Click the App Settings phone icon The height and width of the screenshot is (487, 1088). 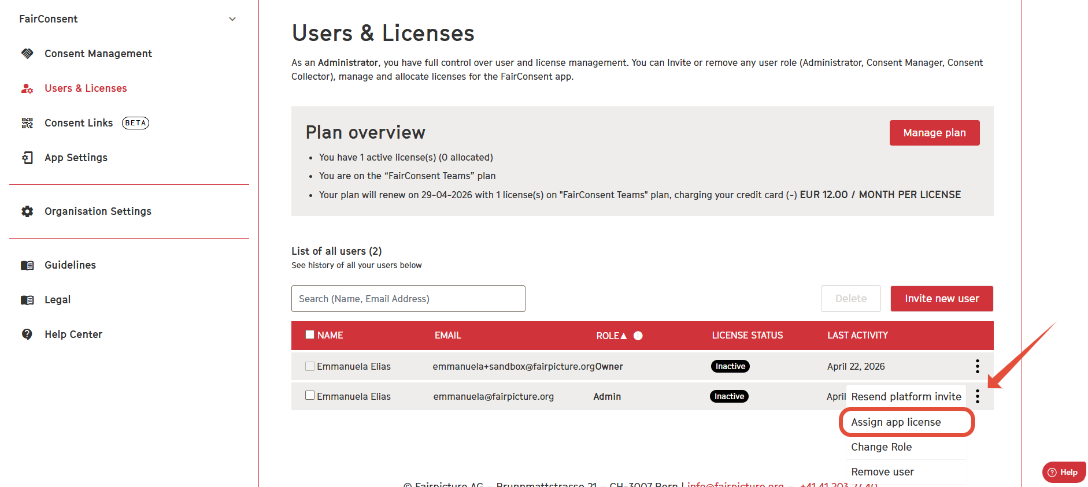[27, 157]
